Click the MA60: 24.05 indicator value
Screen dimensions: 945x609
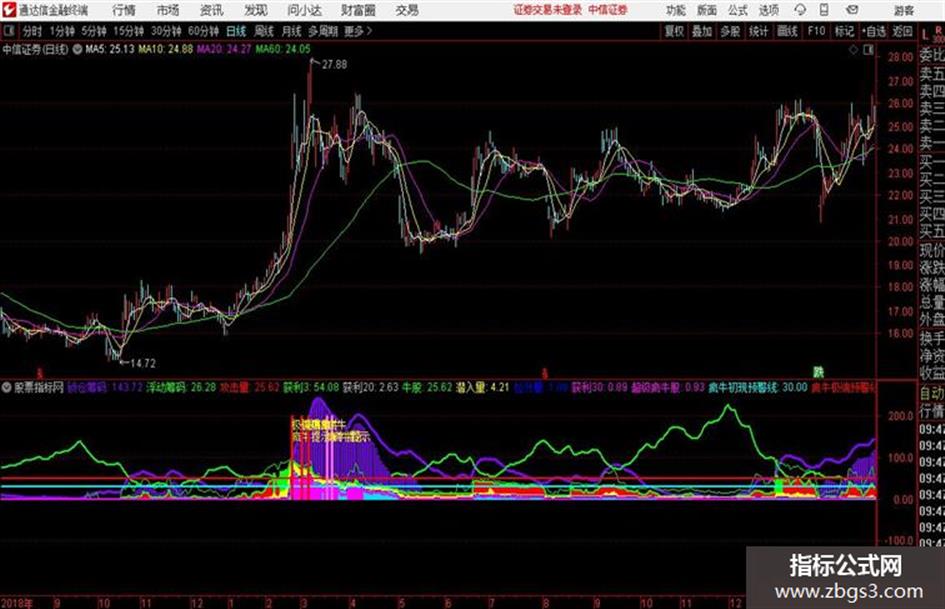point(283,49)
